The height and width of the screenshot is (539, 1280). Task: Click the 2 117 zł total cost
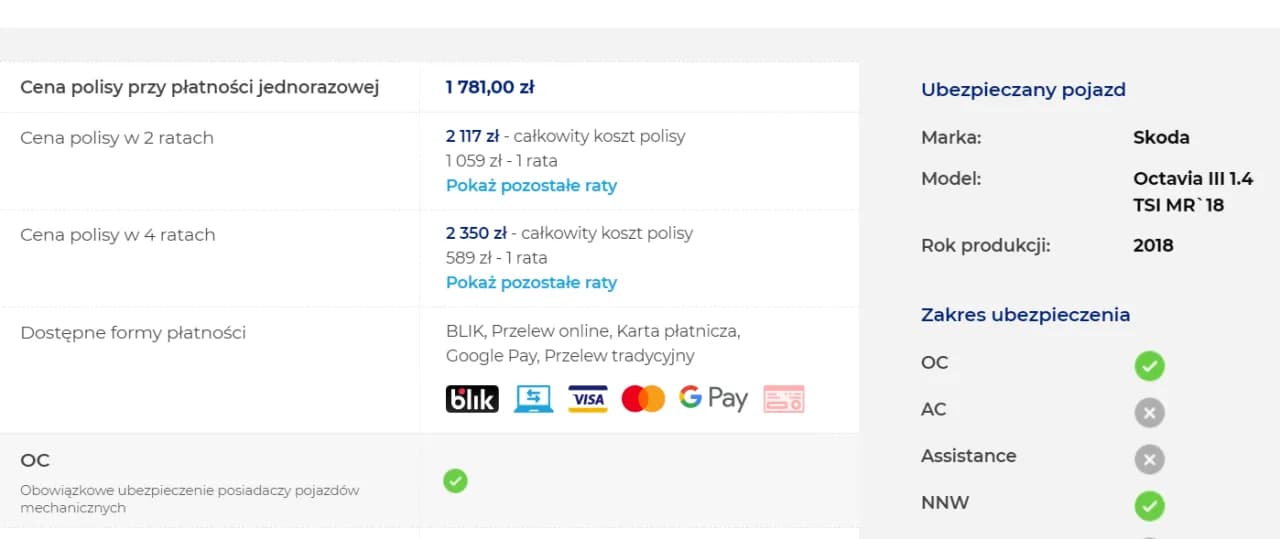(472, 136)
